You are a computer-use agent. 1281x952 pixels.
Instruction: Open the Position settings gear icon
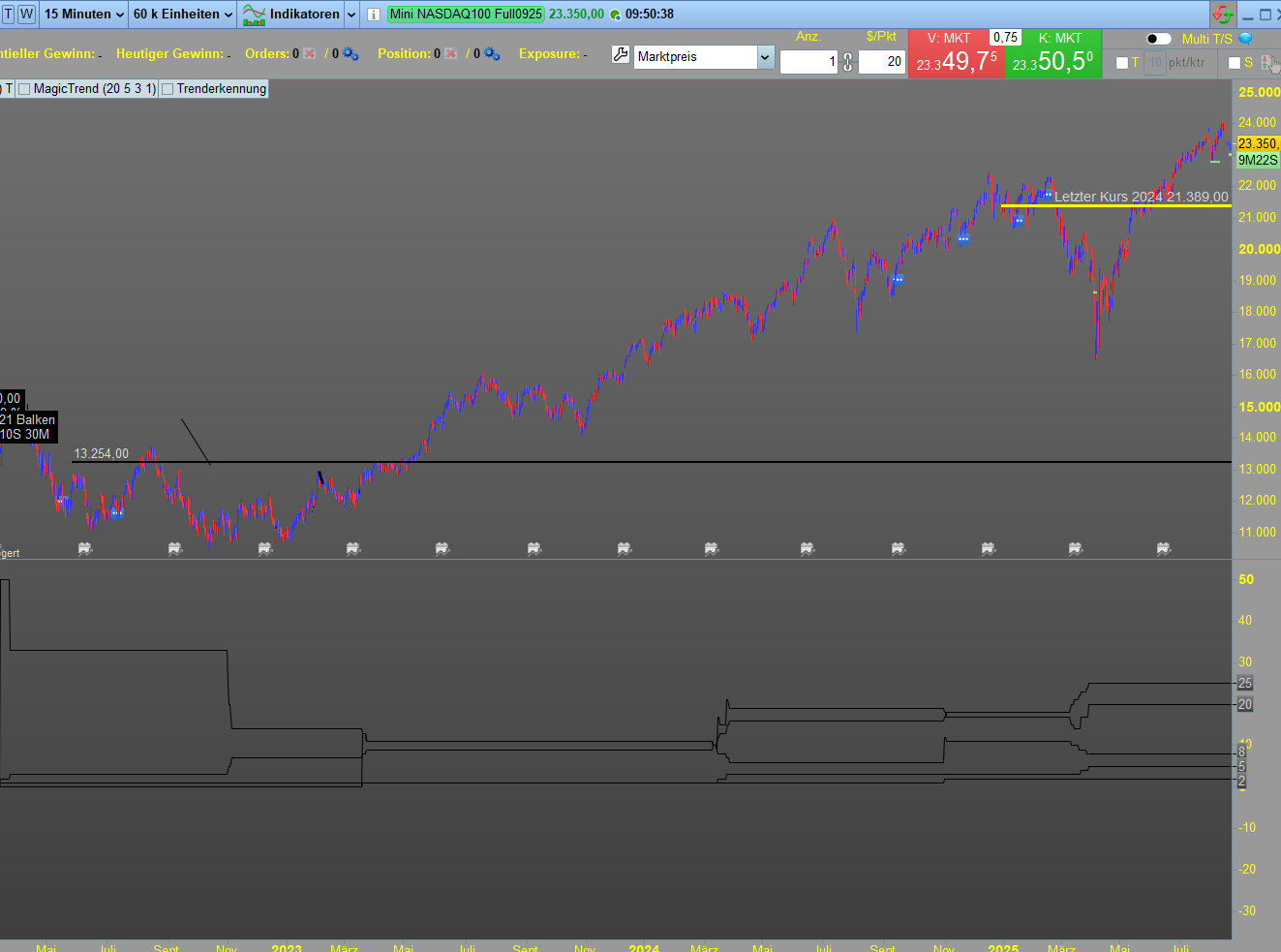[x=492, y=54]
